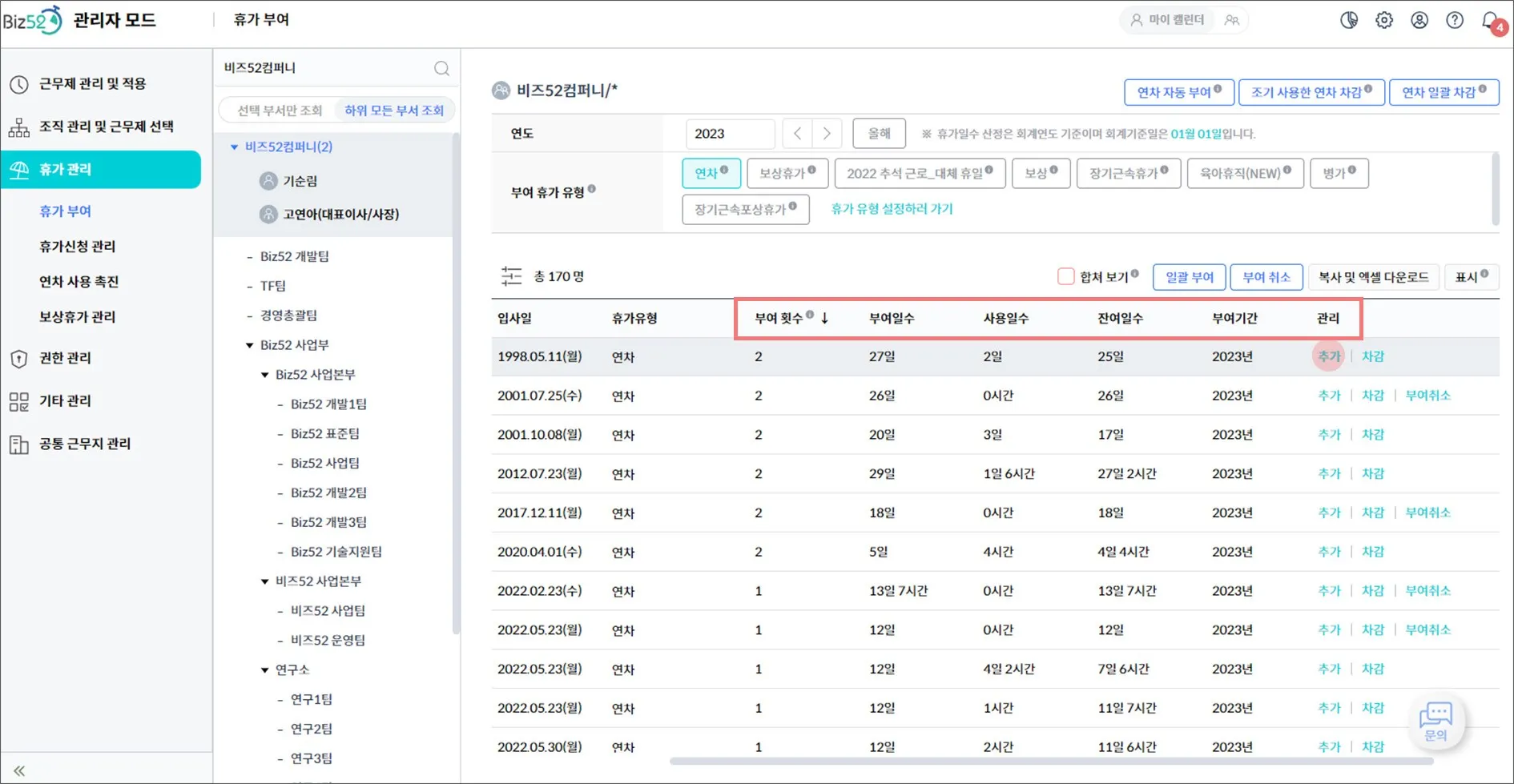
Task: Click the Biz52 logo
Action: [x=32, y=20]
